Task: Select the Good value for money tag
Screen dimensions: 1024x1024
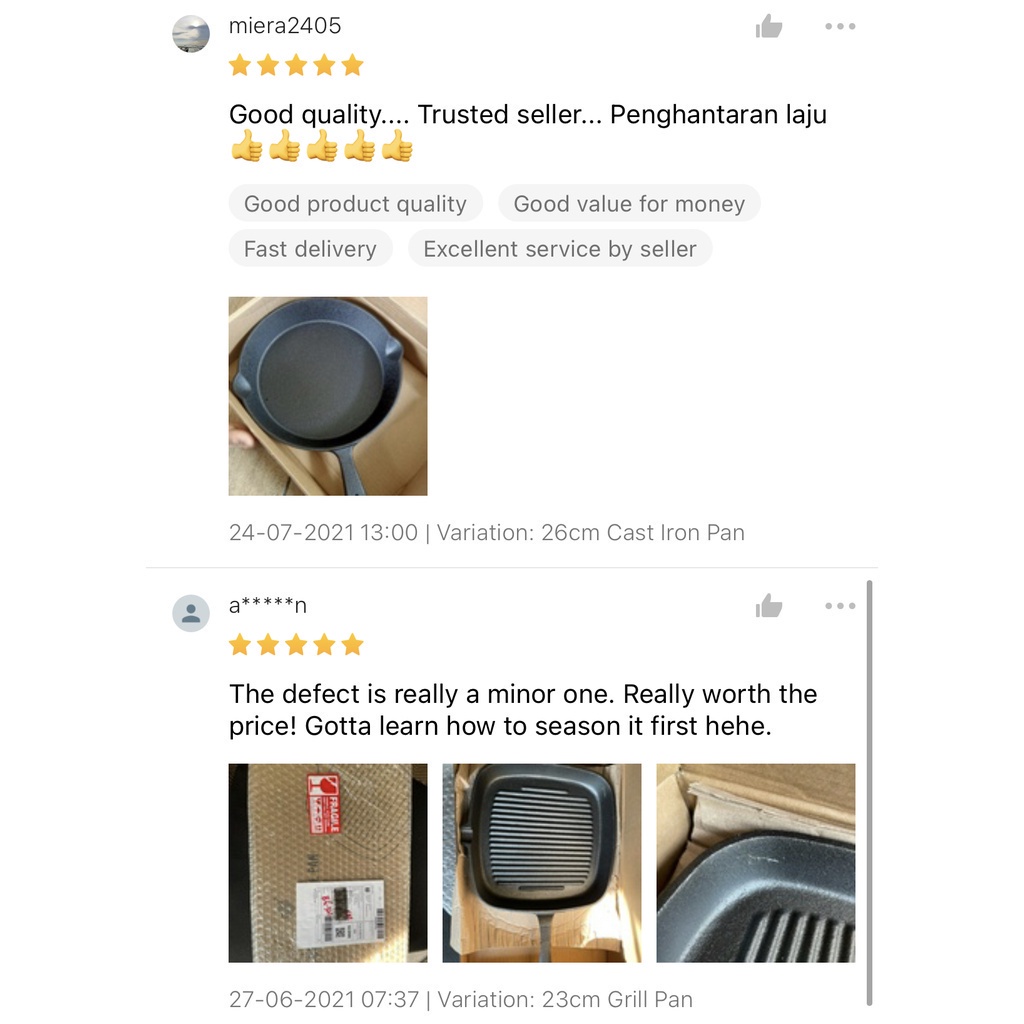Action: [629, 204]
